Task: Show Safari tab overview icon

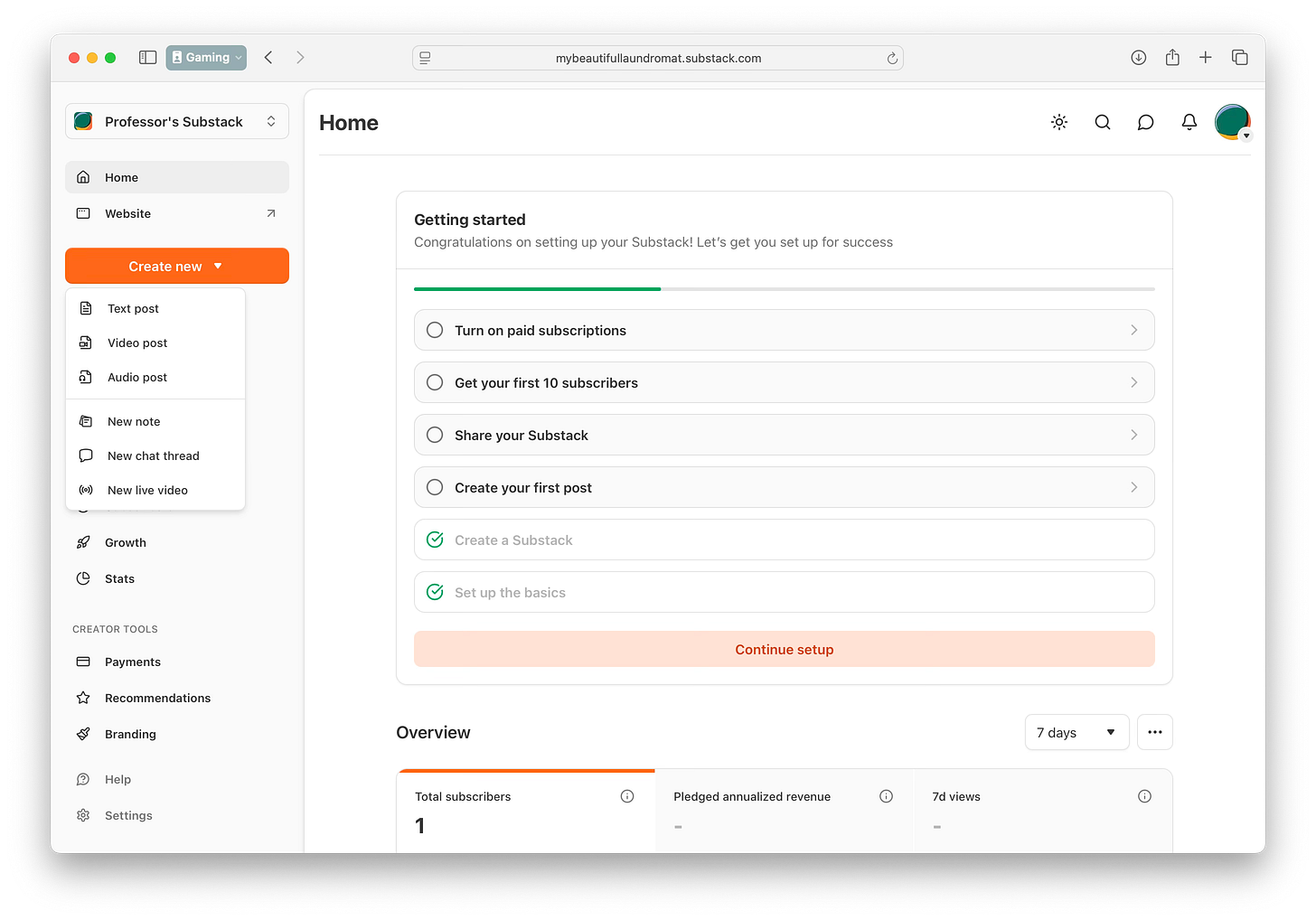Action: pyautogui.click(x=1240, y=57)
